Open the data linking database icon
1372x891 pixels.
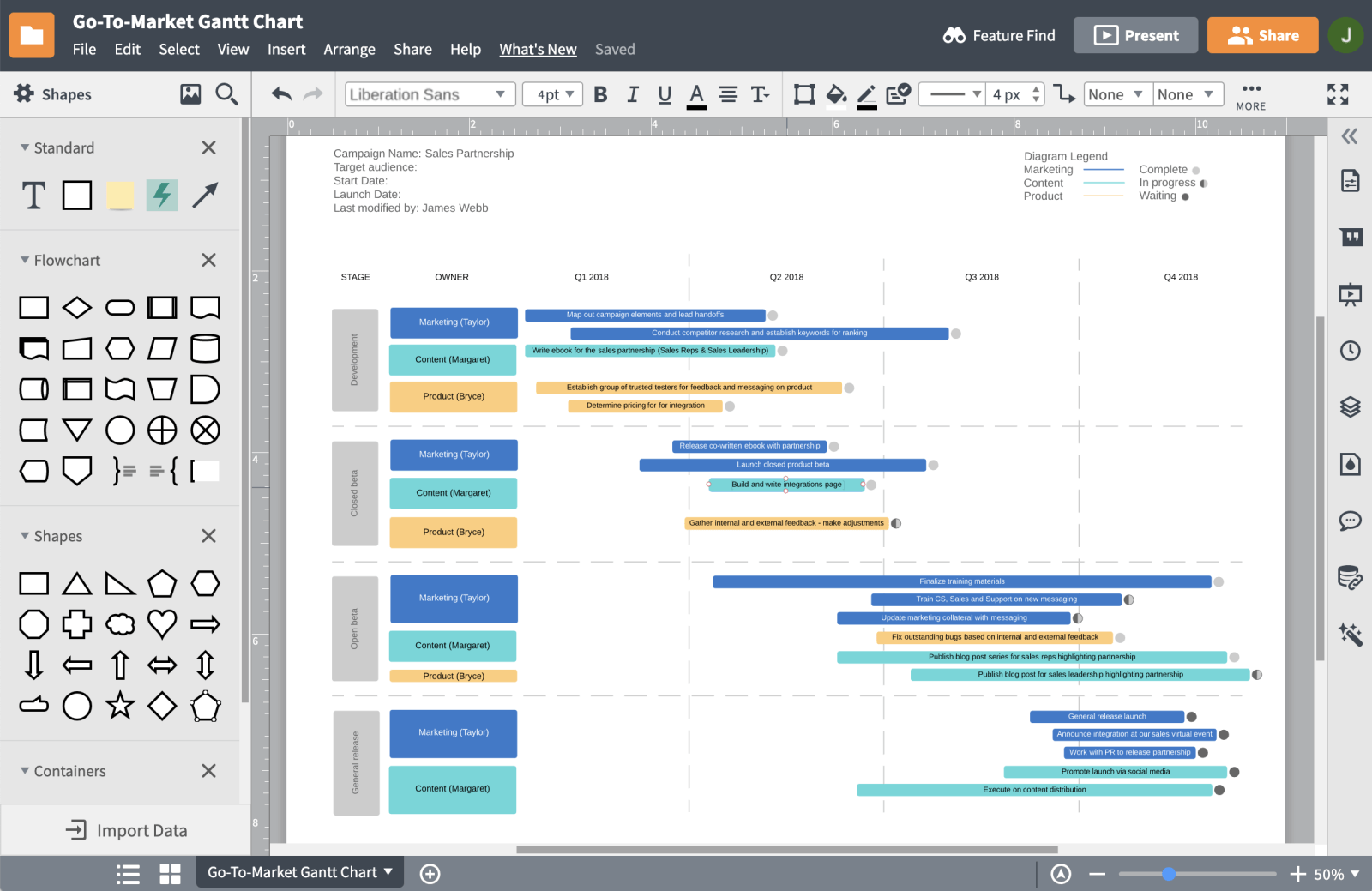point(1350,577)
